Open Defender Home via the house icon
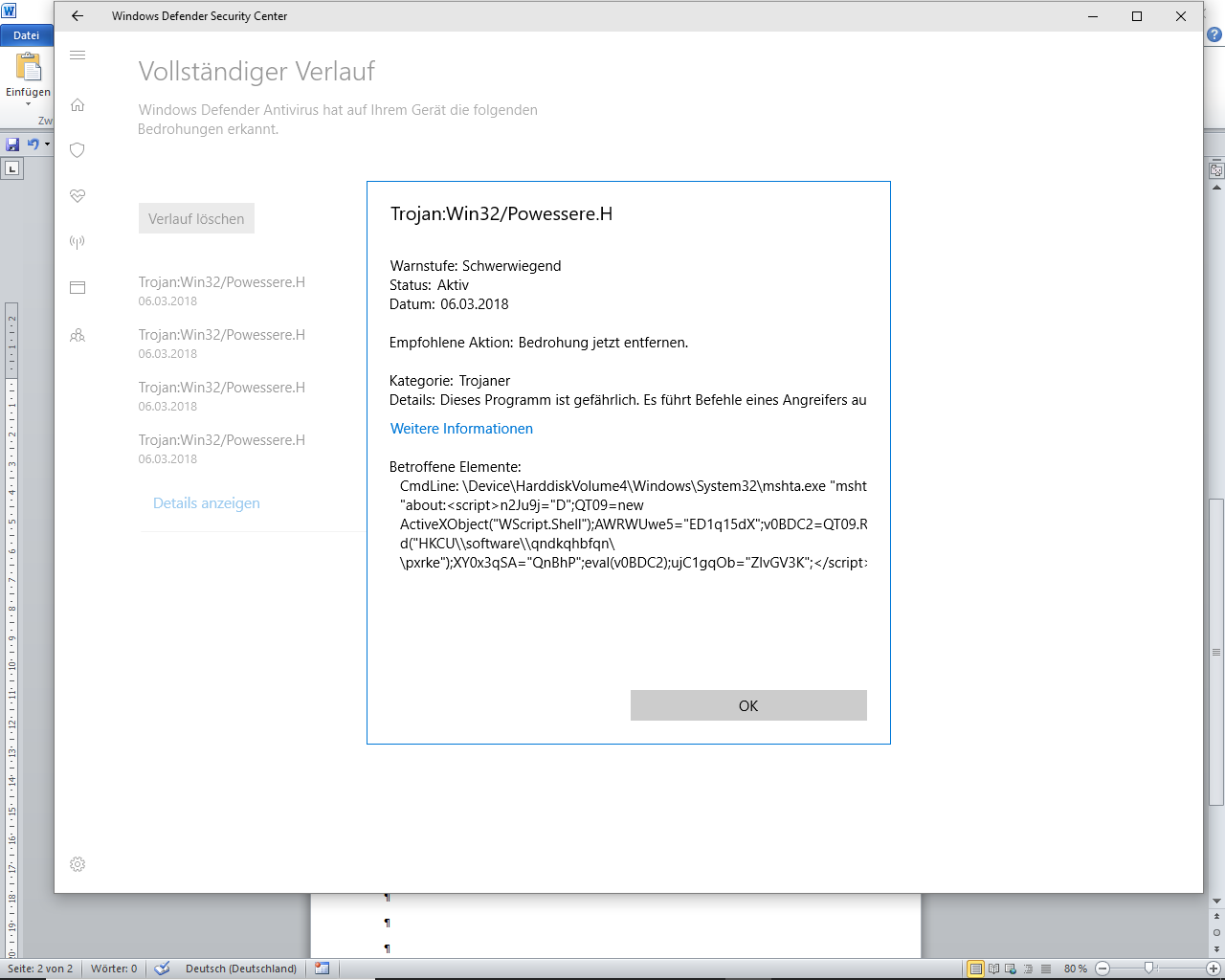 click(x=78, y=104)
